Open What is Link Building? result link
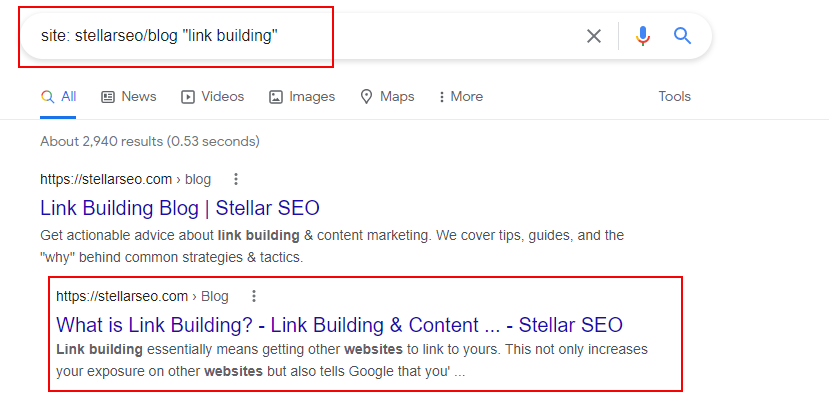 [339, 325]
